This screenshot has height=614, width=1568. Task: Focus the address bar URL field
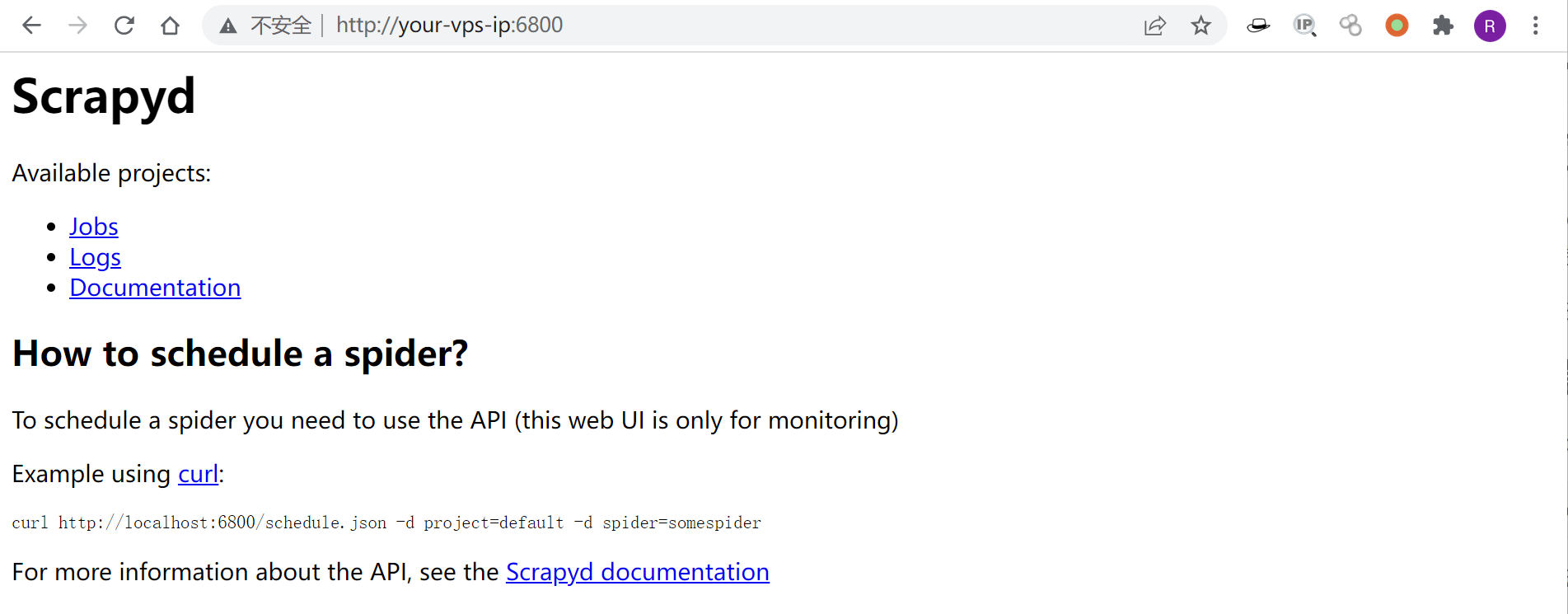coord(577,26)
